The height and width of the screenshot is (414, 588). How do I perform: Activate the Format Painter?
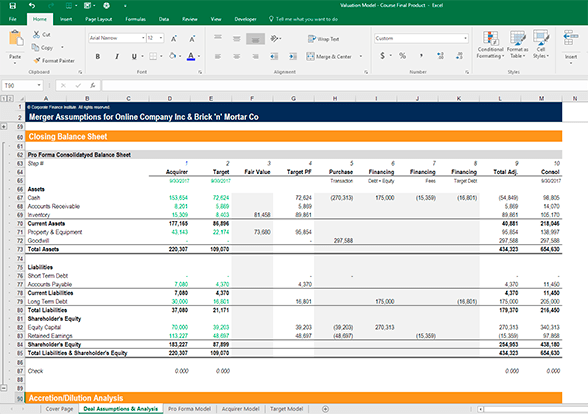(54, 60)
